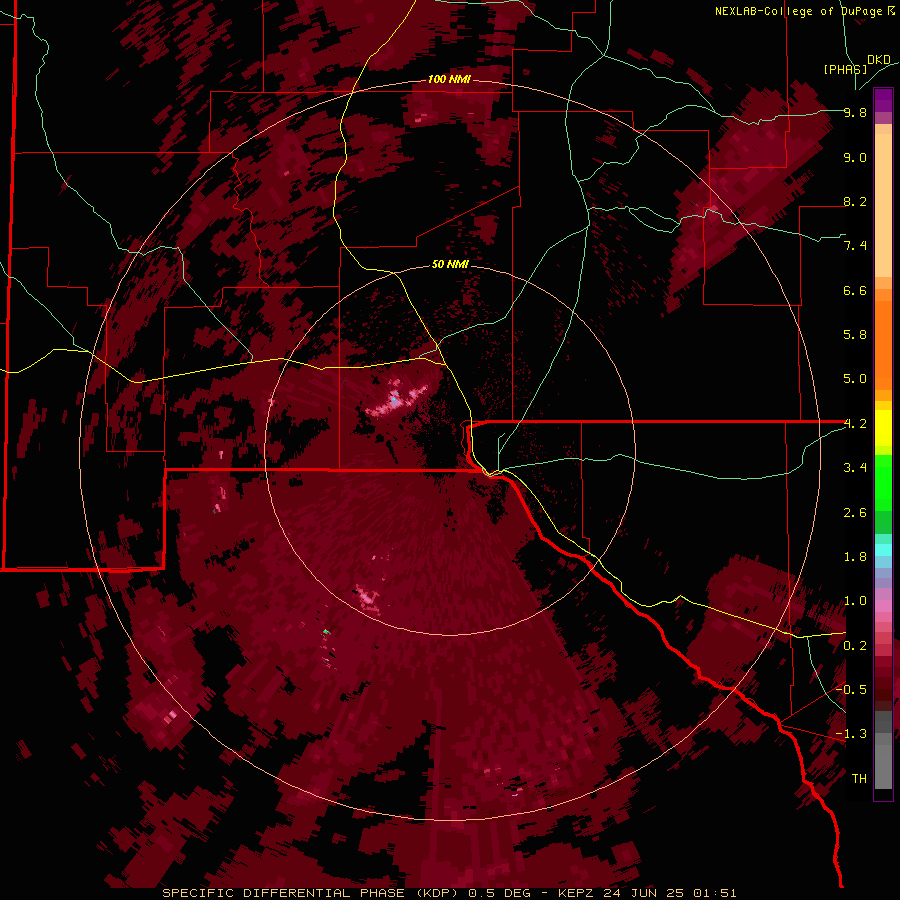Viewport: 900px width, 900px height.
Task: Click the 8.2 scale value
Action: pos(855,201)
